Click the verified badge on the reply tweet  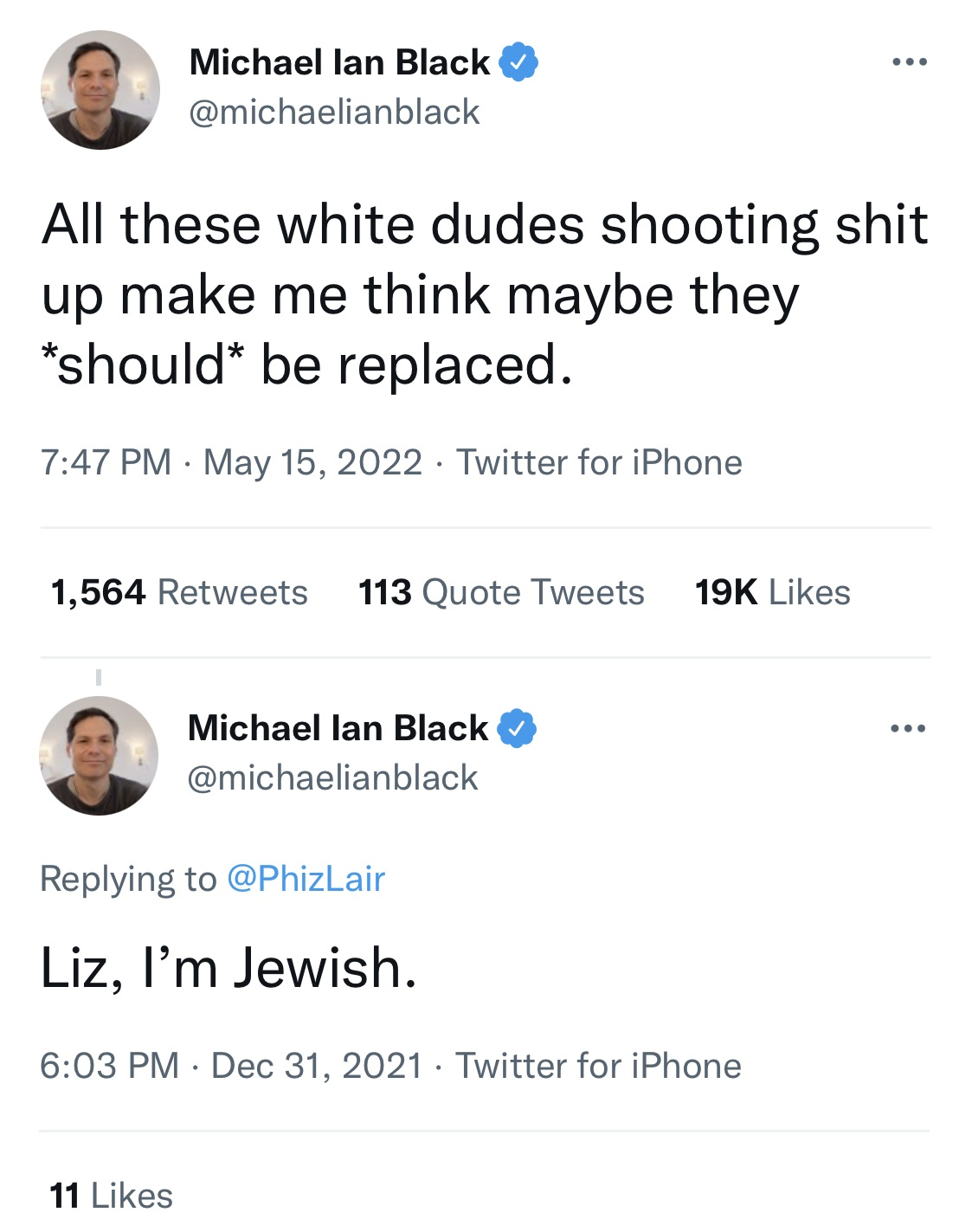pyautogui.click(x=517, y=728)
